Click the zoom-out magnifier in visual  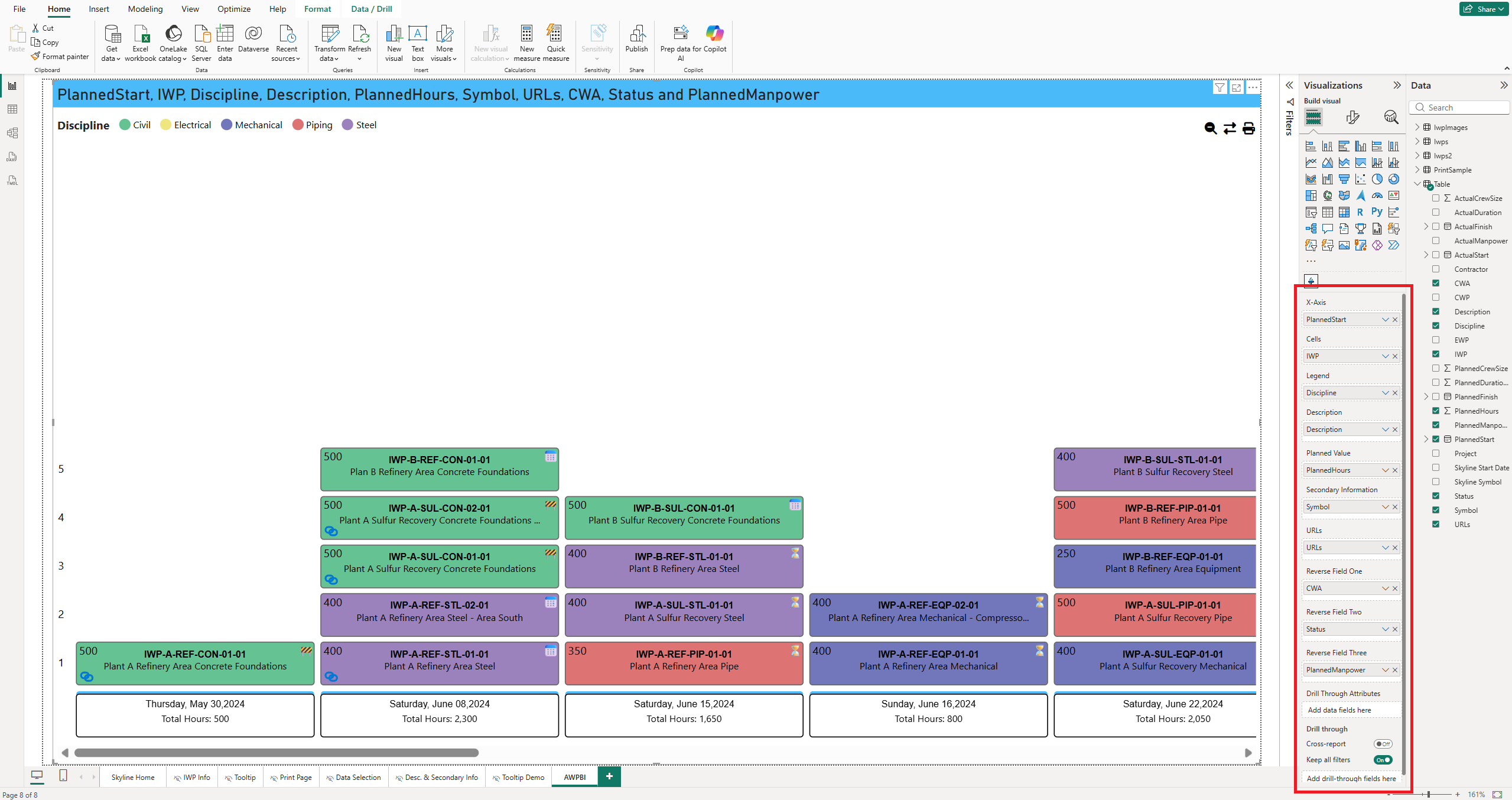coord(1211,128)
